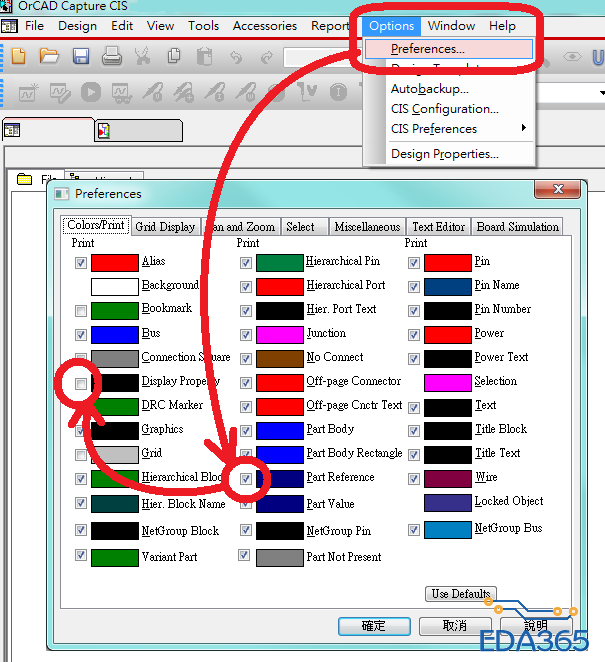Click the magenta Junction color swatch
The width and height of the screenshot is (605, 662).
point(279,335)
